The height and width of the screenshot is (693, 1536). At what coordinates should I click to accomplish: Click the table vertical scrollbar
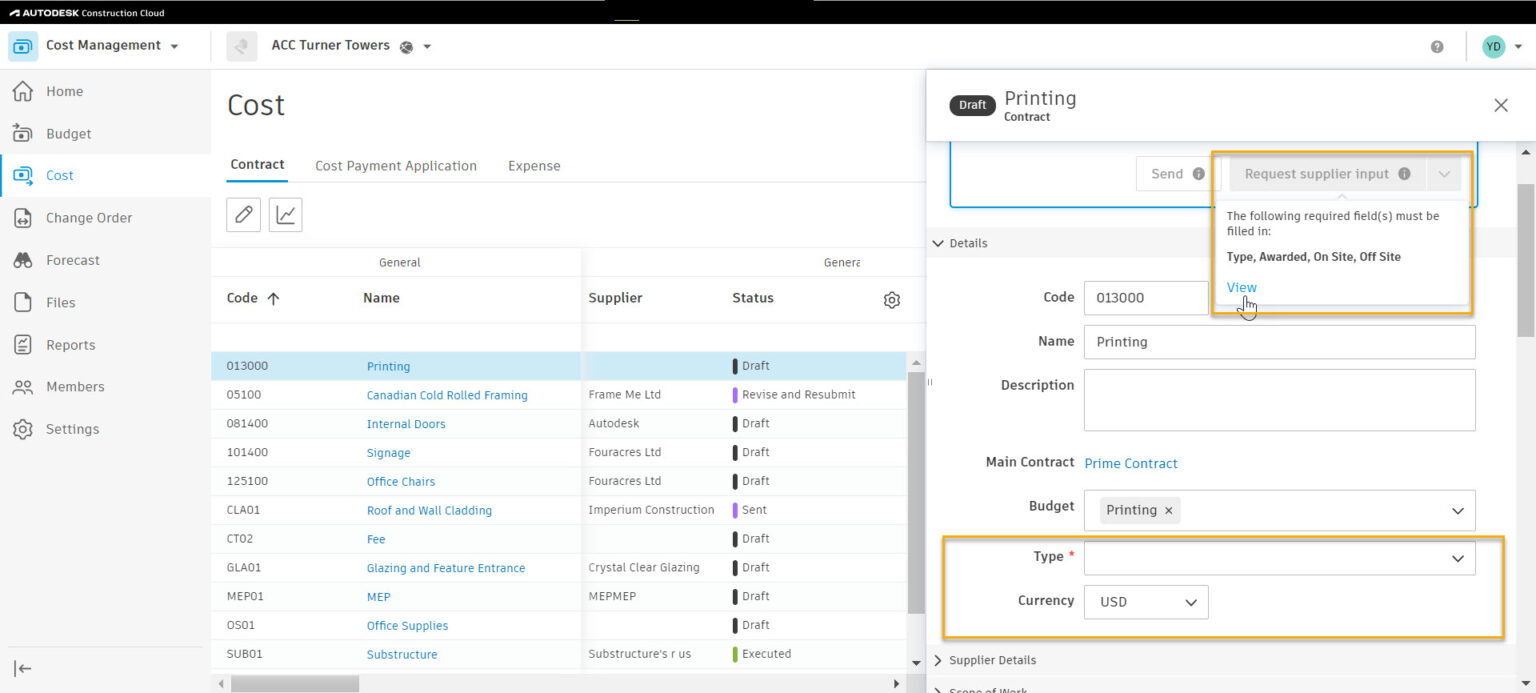(916, 493)
